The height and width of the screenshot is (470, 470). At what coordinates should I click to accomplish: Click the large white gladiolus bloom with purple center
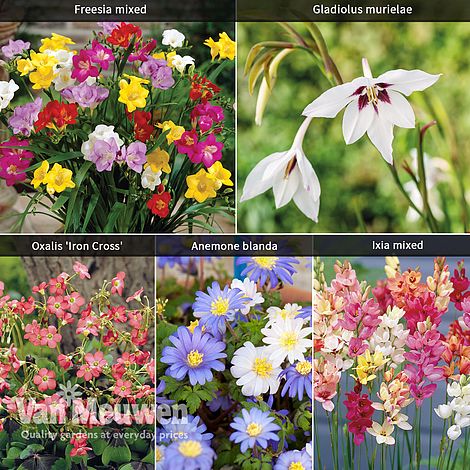[x=372, y=108]
